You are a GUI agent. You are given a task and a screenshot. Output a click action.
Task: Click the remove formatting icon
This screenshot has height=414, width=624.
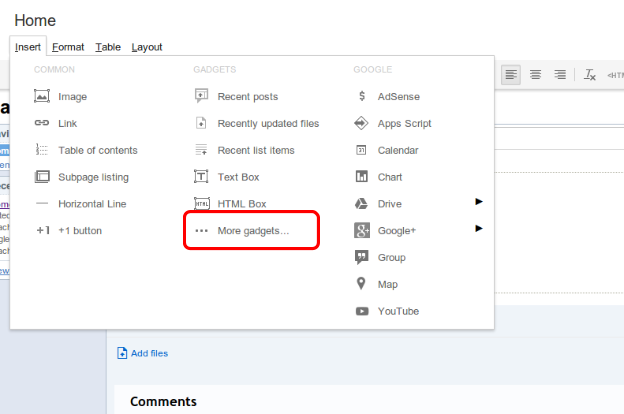590,75
